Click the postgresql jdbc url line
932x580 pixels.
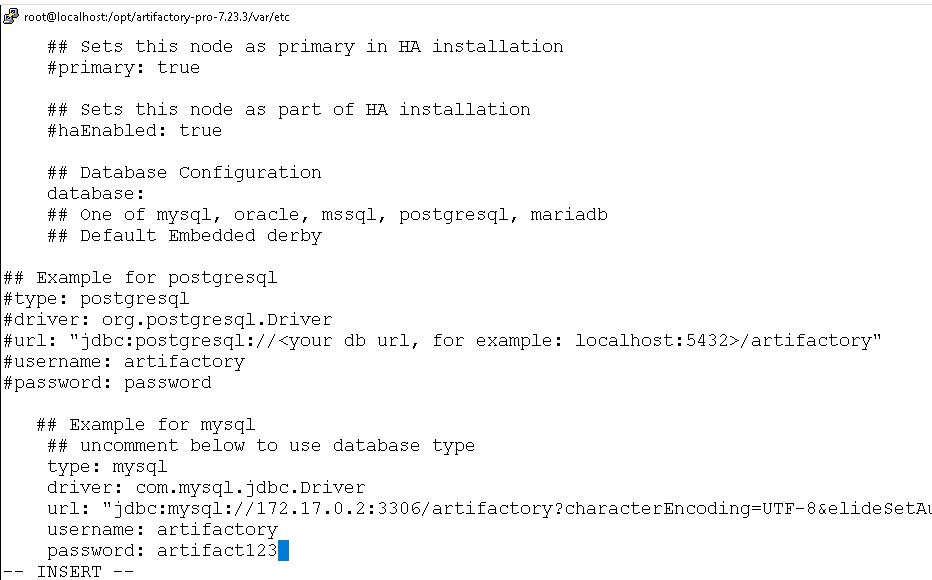[x=442, y=341]
